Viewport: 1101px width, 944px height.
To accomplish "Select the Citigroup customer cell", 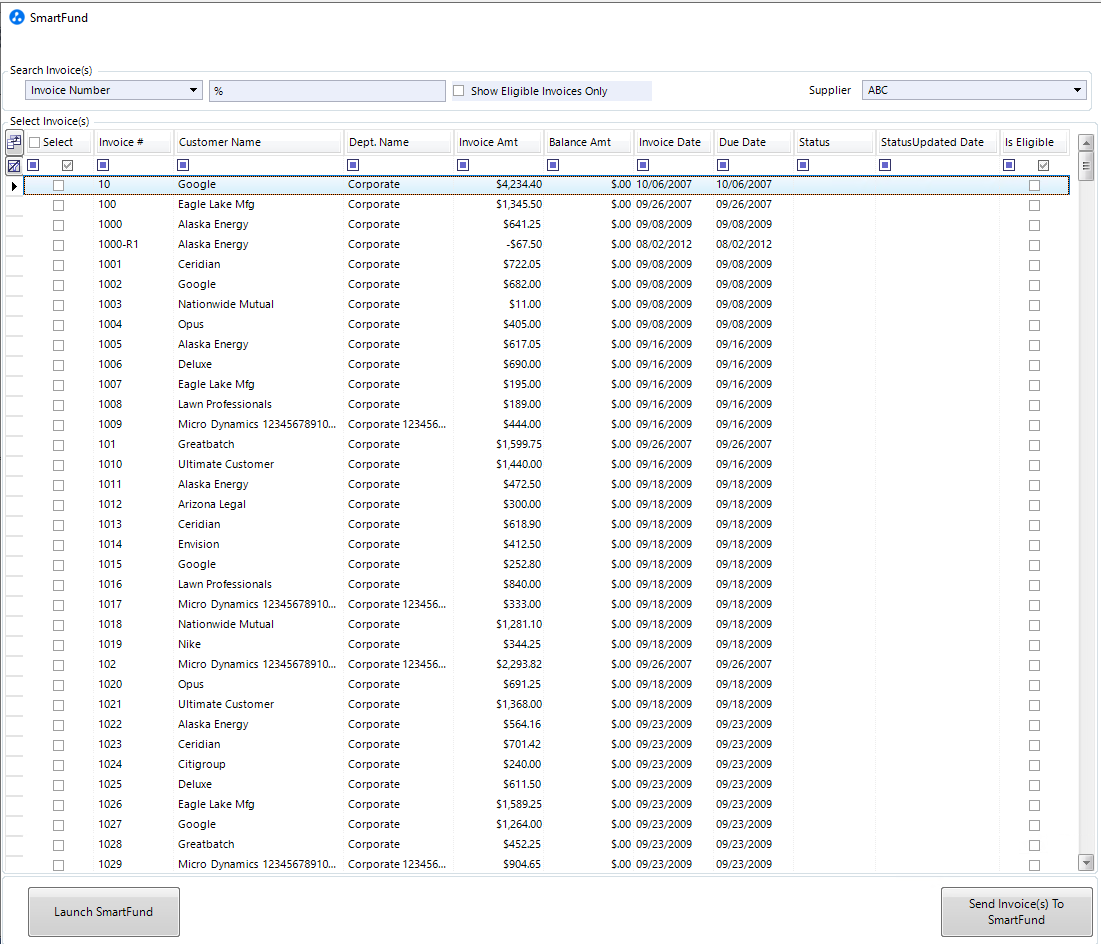I will click(x=258, y=764).
